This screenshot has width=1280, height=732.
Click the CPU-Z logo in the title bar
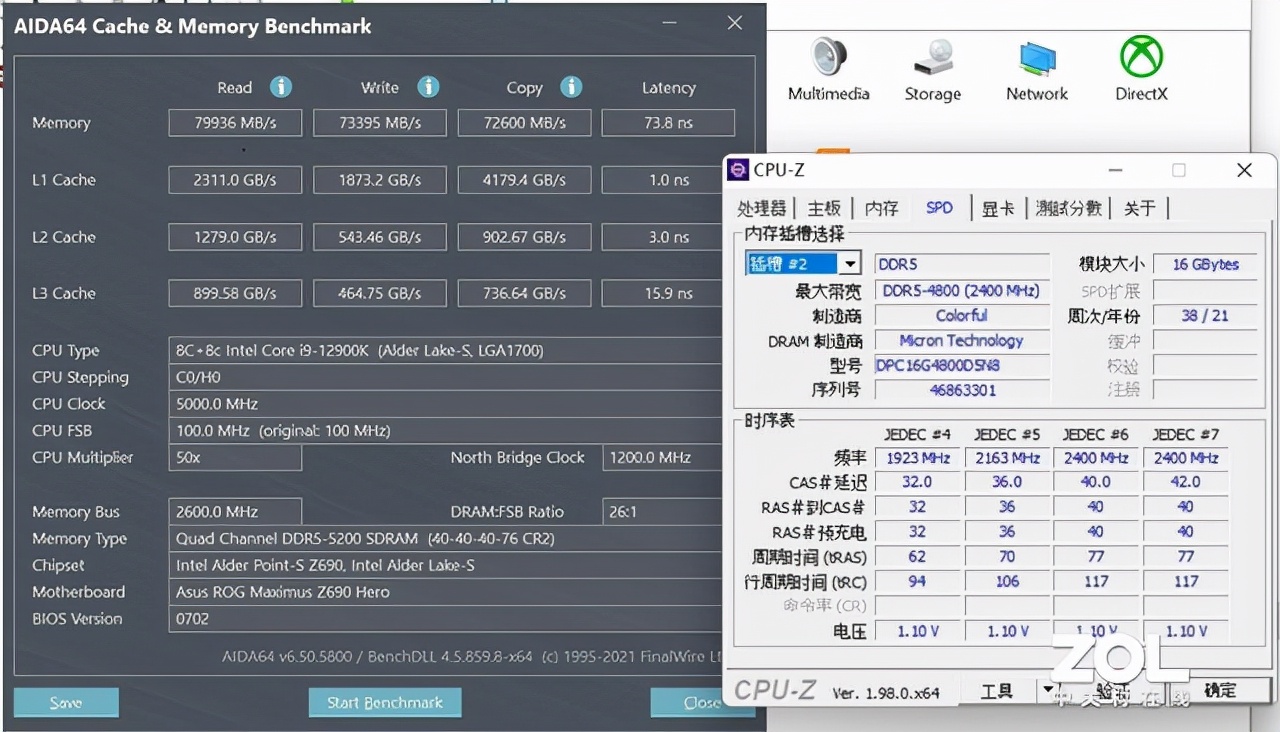(x=739, y=170)
